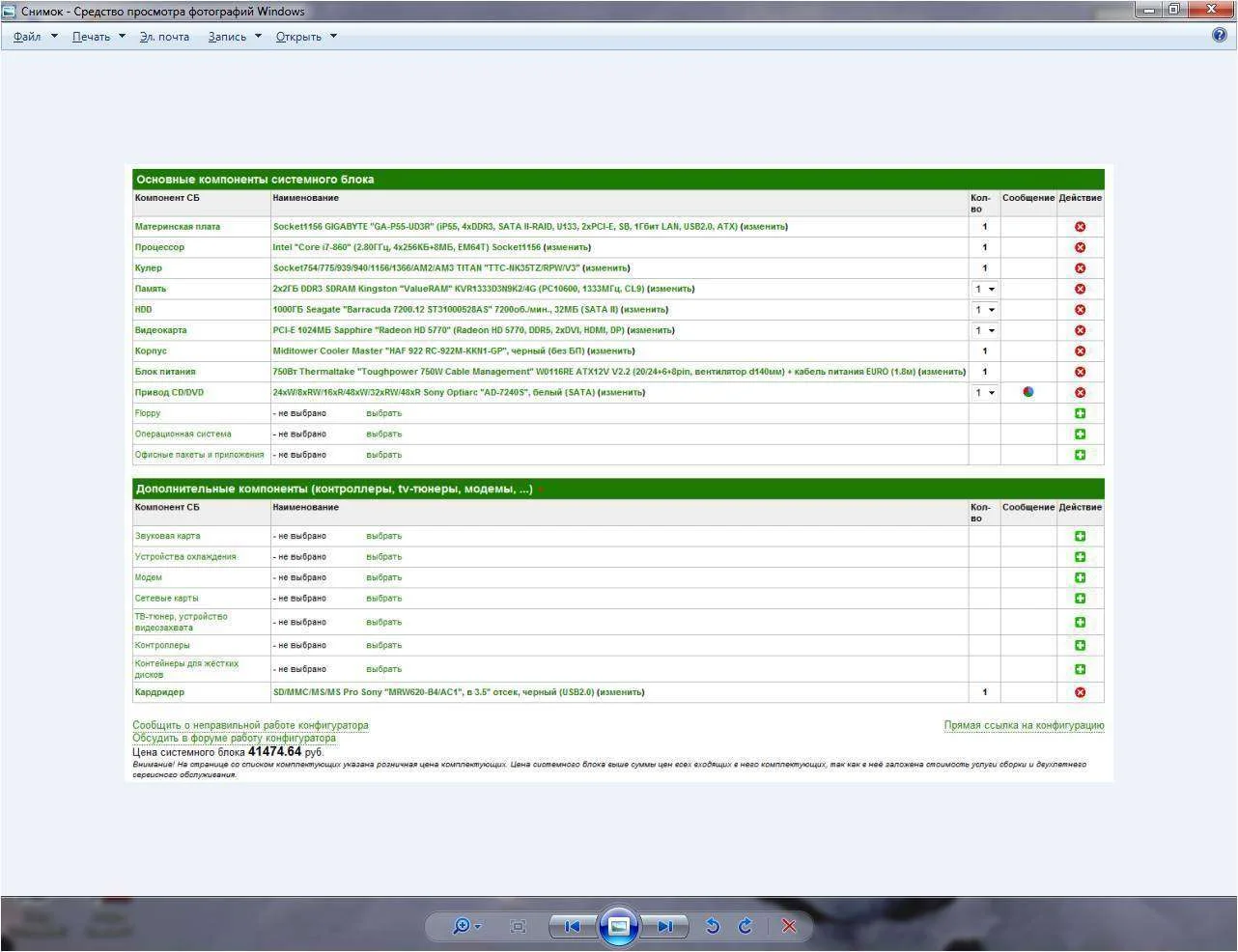Add a Звуковая карта with green plus
This screenshot has width=1238, height=952.
coord(1080,536)
